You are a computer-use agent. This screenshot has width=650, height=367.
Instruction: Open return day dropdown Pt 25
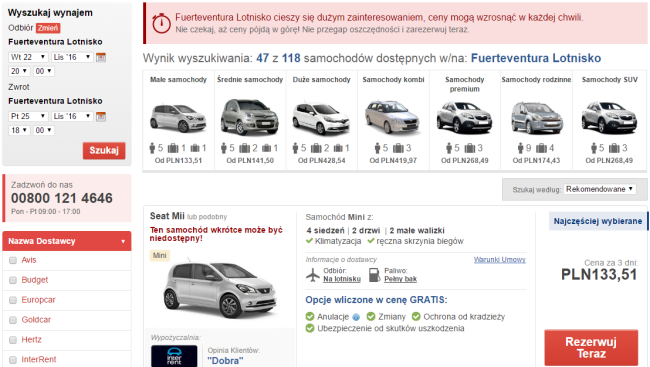pyautogui.click(x=28, y=117)
